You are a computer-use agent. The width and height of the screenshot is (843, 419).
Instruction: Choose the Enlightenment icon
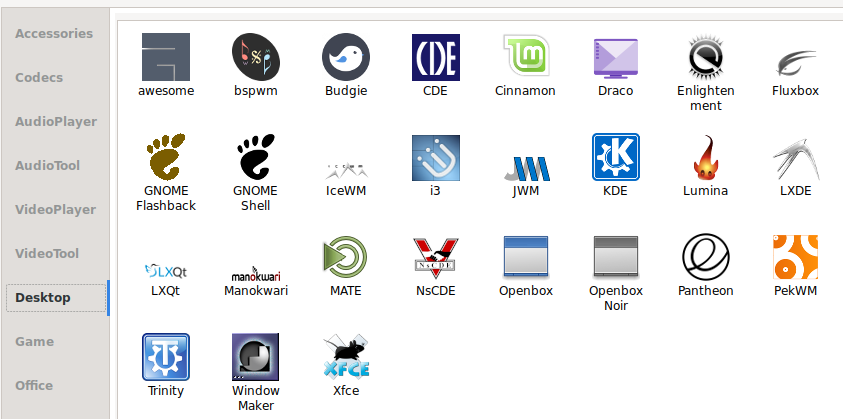pos(706,56)
